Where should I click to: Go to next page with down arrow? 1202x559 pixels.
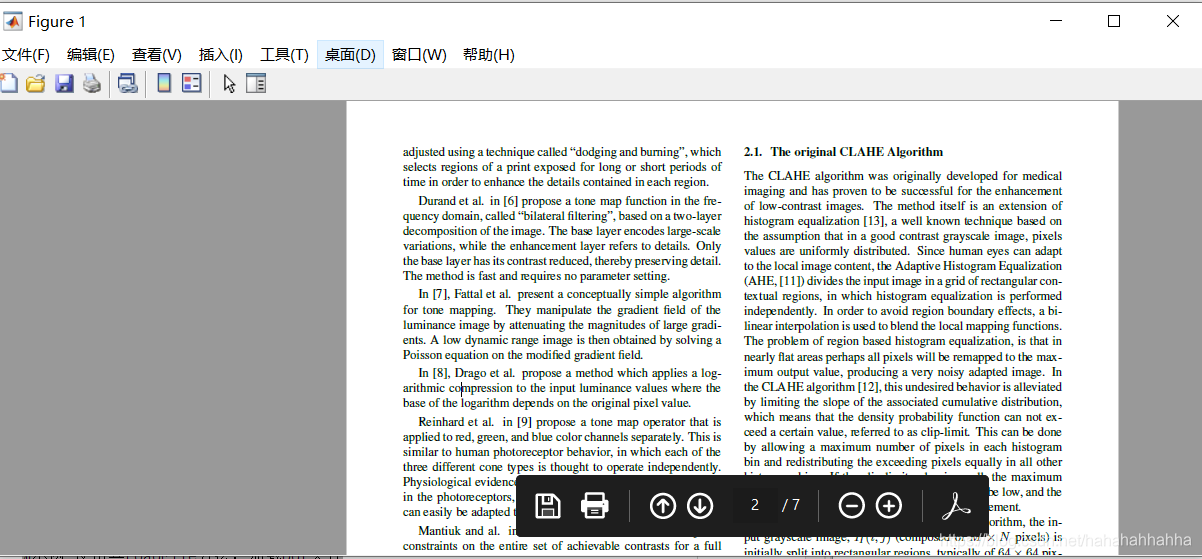(700, 506)
